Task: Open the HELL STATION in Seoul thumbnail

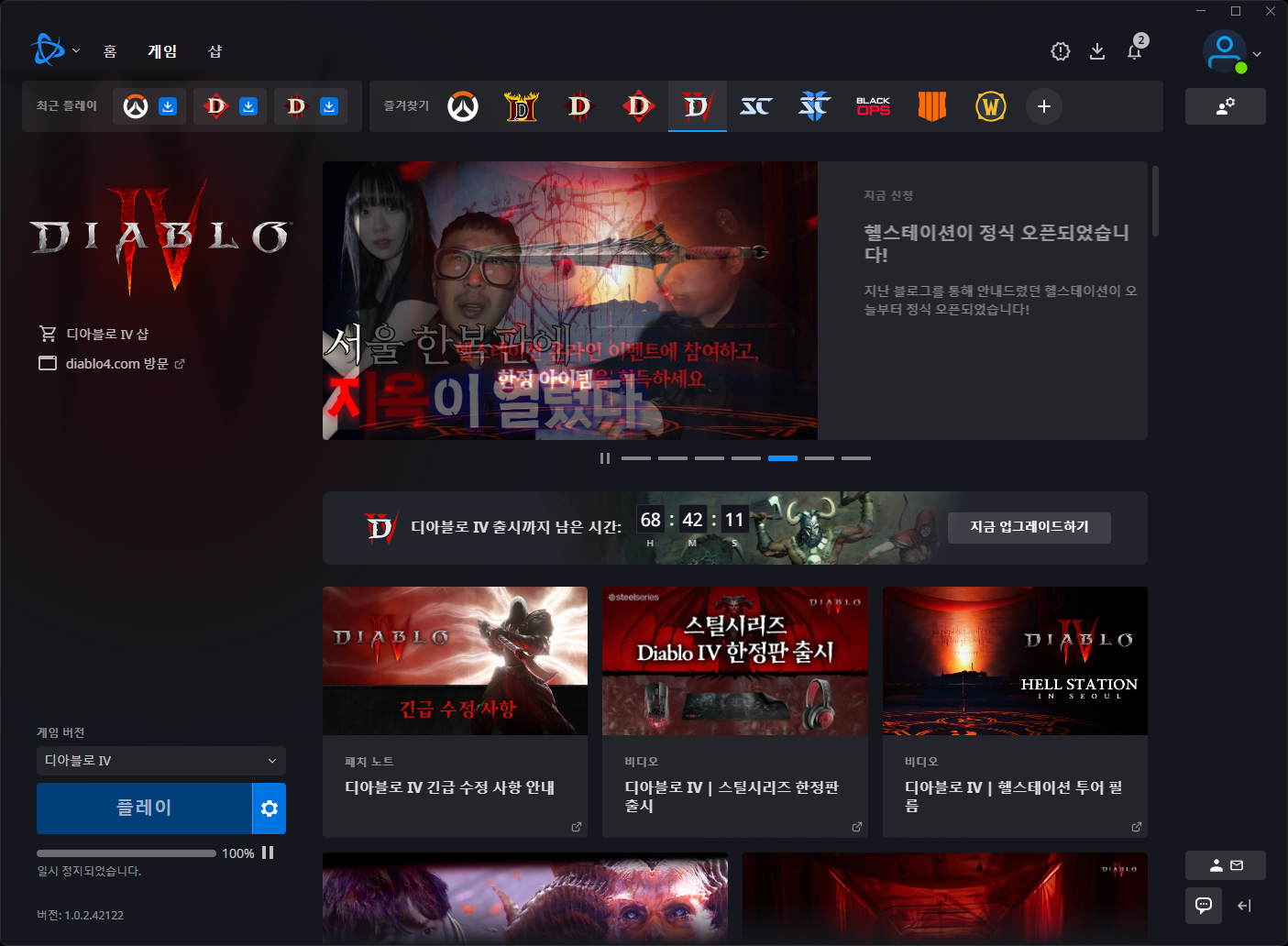Action: click(1015, 661)
